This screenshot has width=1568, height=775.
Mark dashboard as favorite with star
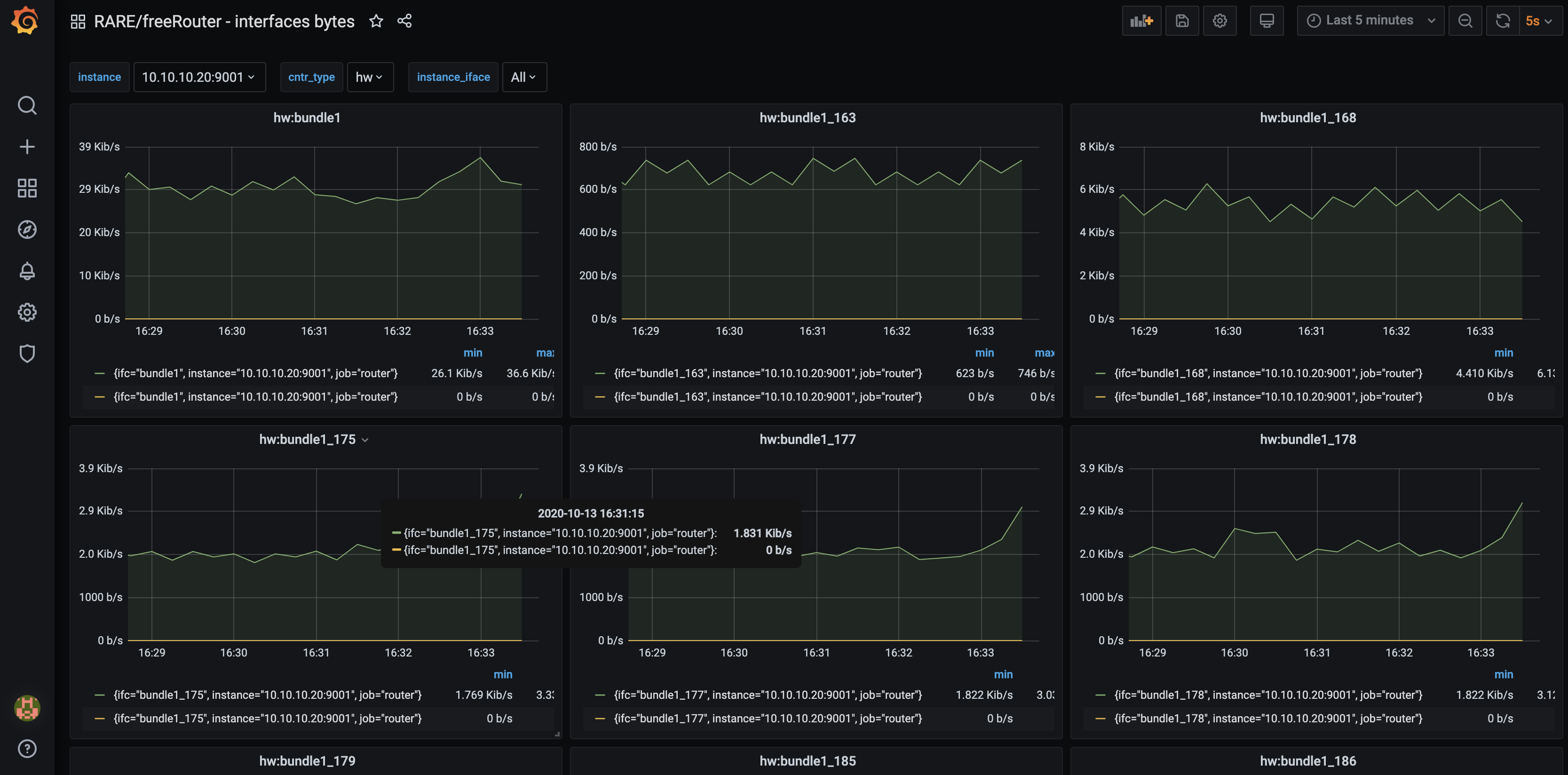(376, 21)
